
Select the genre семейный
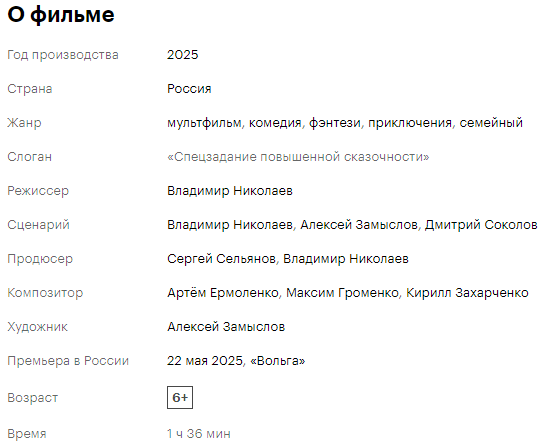tap(491, 123)
